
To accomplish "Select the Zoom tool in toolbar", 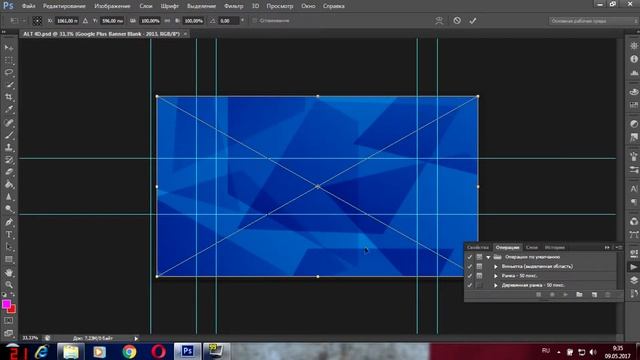I will click(9, 284).
